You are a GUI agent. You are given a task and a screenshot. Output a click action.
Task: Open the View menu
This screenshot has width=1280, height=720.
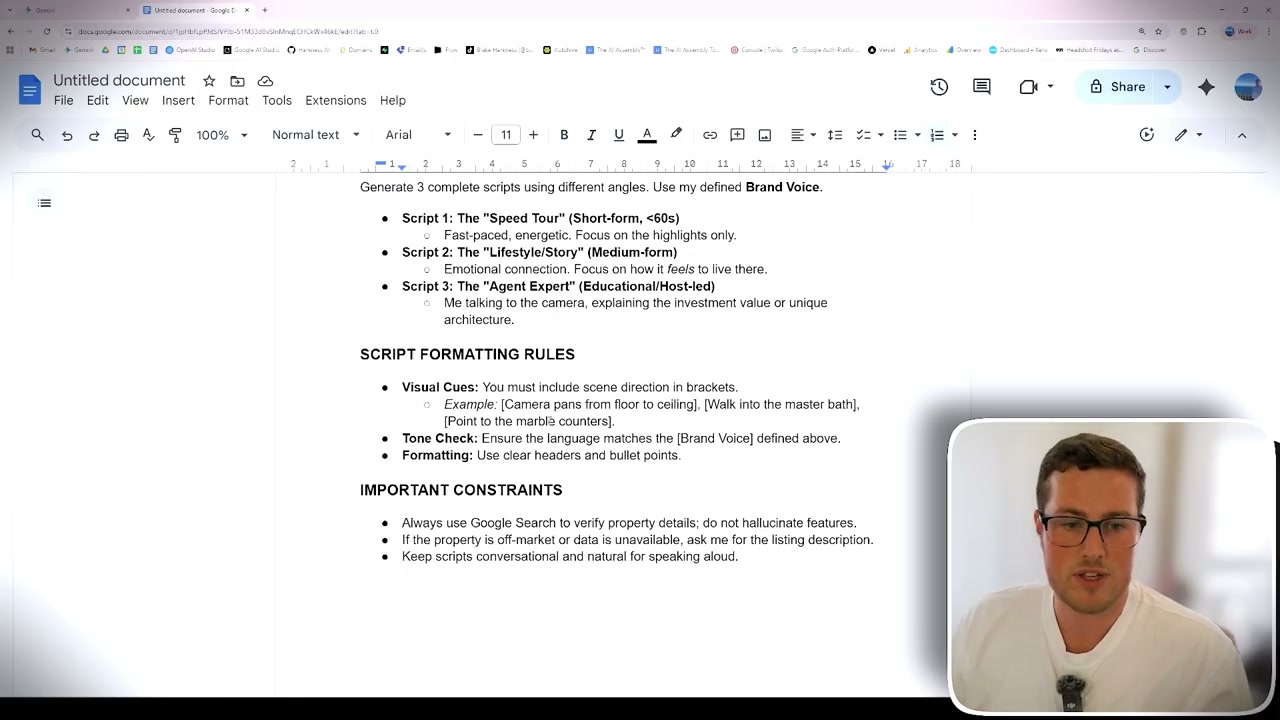coord(135,101)
